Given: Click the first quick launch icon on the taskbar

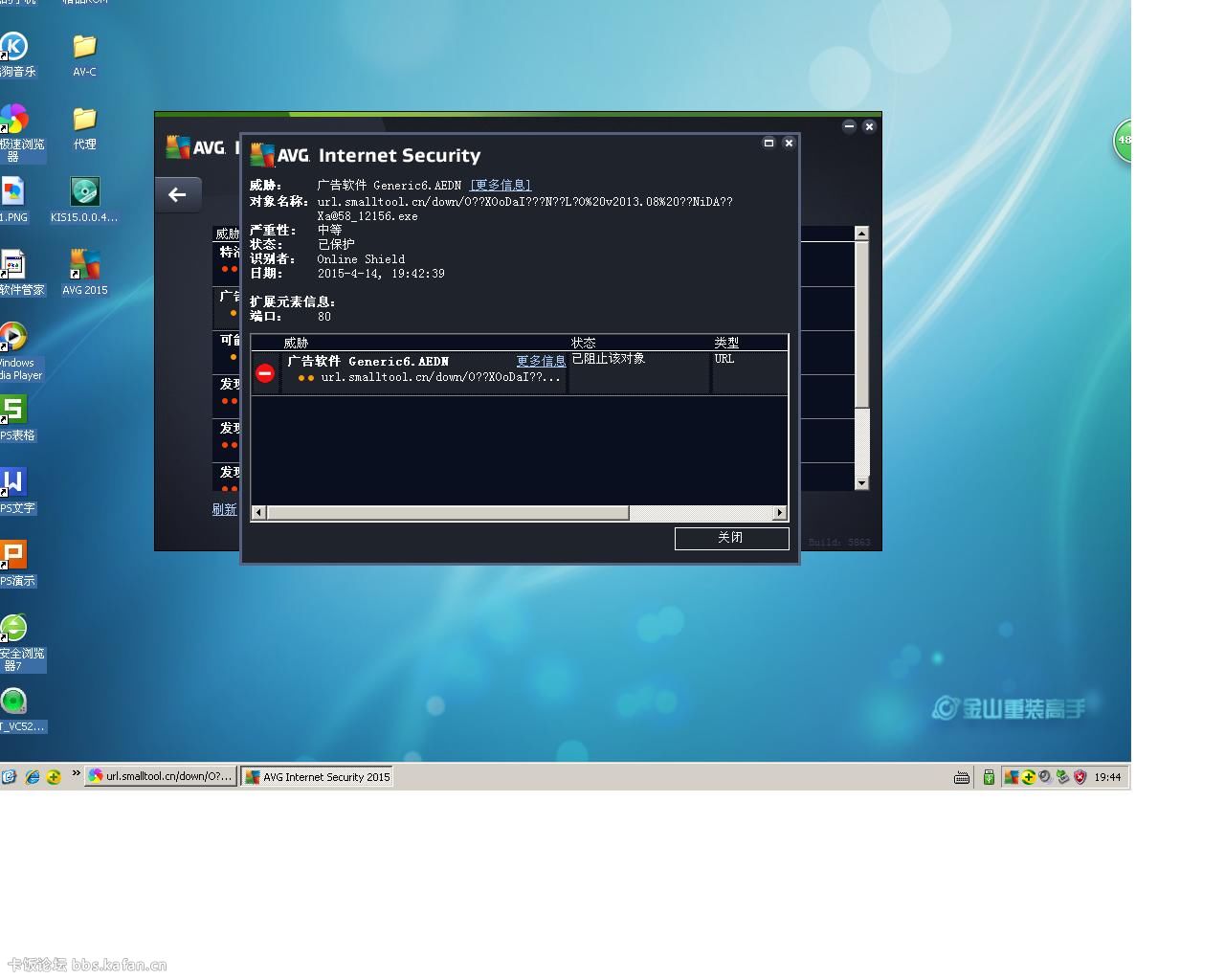Looking at the screenshot, I should pyautogui.click(x=9, y=777).
